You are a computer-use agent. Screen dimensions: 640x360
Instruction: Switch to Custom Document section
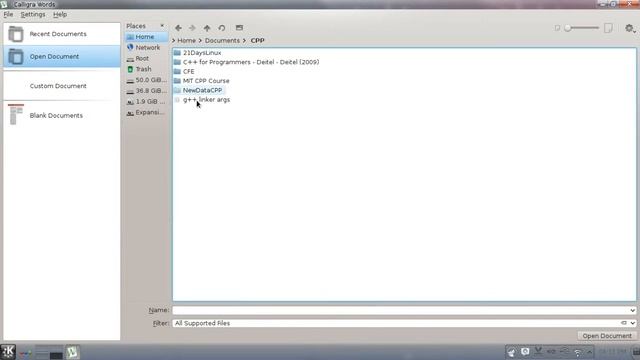[62, 86]
